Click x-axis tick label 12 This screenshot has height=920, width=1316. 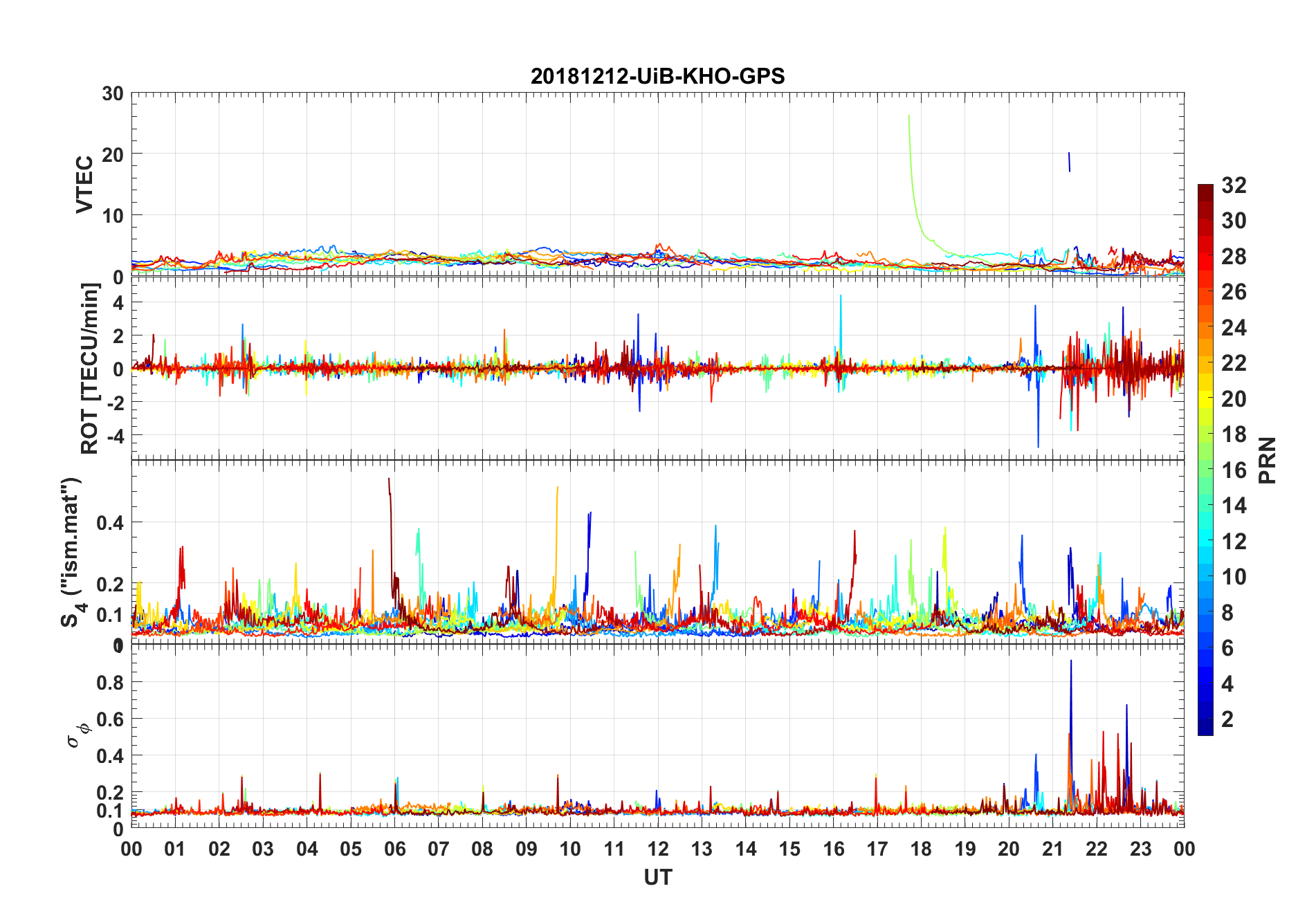coord(658,849)
